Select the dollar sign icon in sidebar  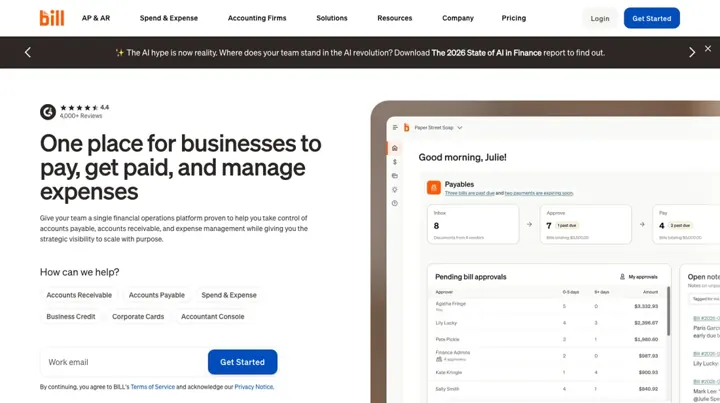click(394, 162)
